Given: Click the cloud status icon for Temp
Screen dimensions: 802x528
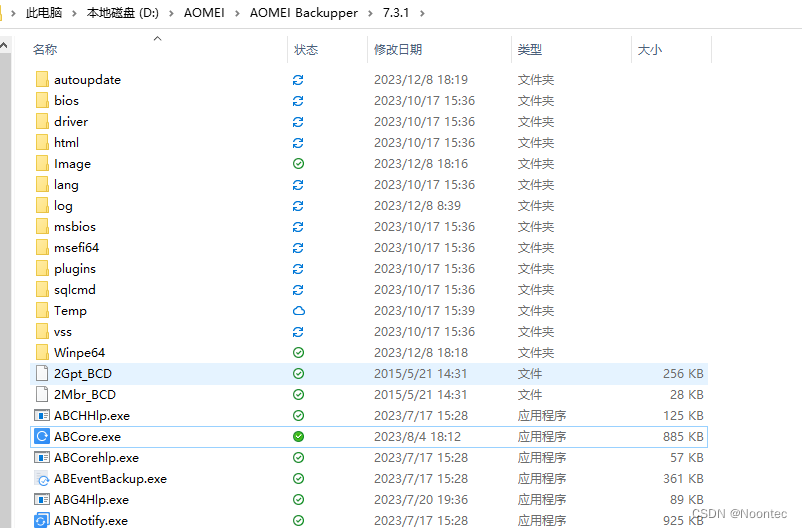Looking at the screenshot, I should point(299,311).
